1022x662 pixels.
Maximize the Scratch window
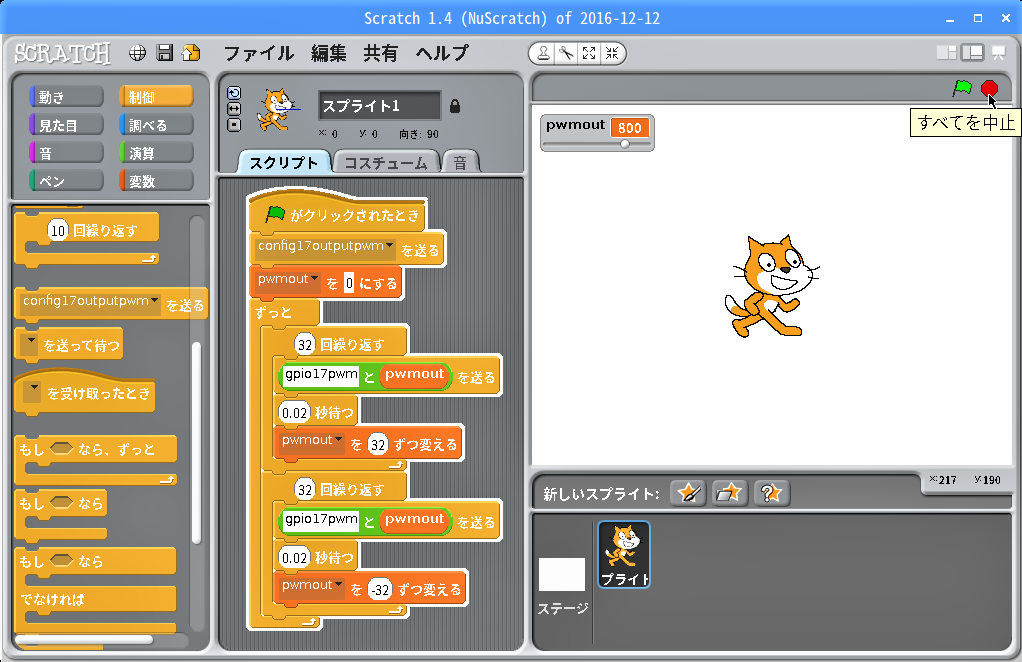click(978, 18)
